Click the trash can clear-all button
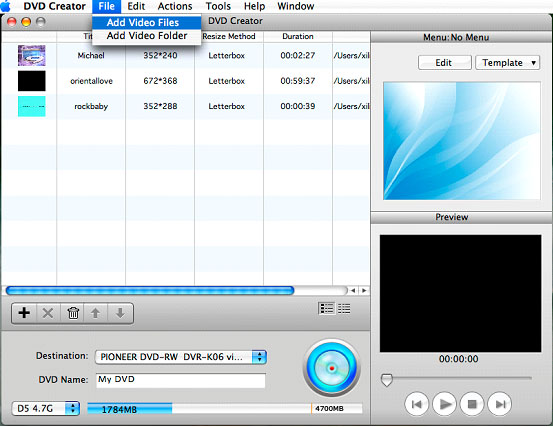The width and height of the screenshot is (553, 427). click(73, 313)
